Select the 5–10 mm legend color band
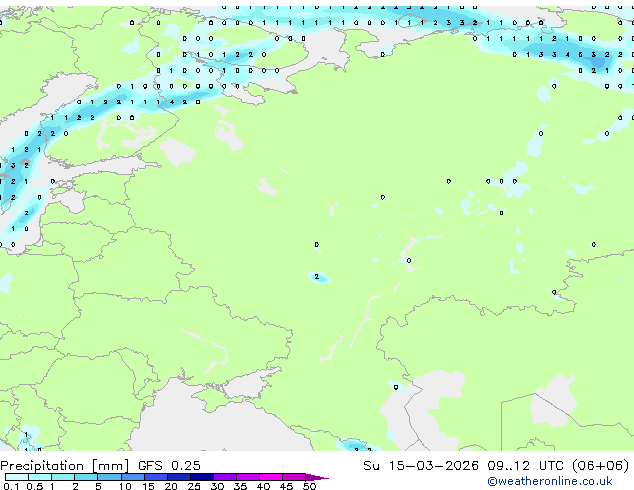This screenshot has width=634, height=490. tap(109, 477)
